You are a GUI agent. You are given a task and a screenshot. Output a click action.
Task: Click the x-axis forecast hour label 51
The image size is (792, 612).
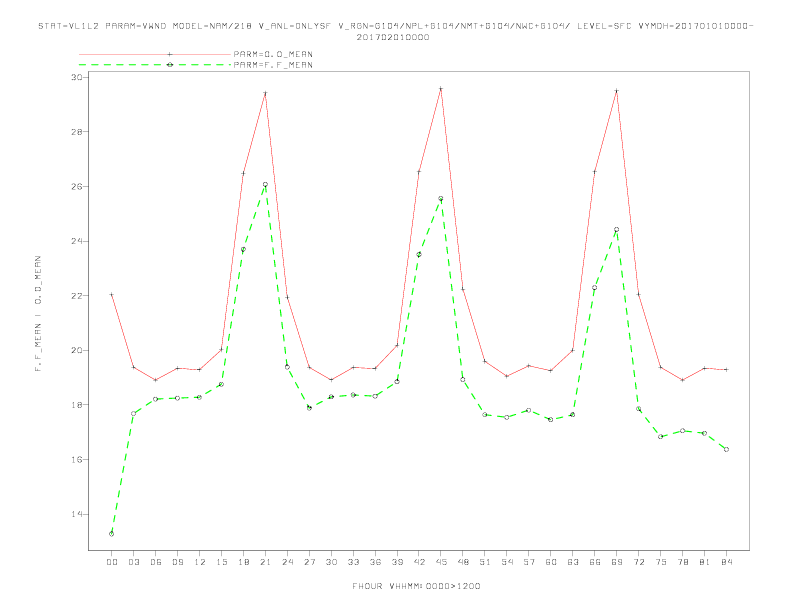click(485, 562)
